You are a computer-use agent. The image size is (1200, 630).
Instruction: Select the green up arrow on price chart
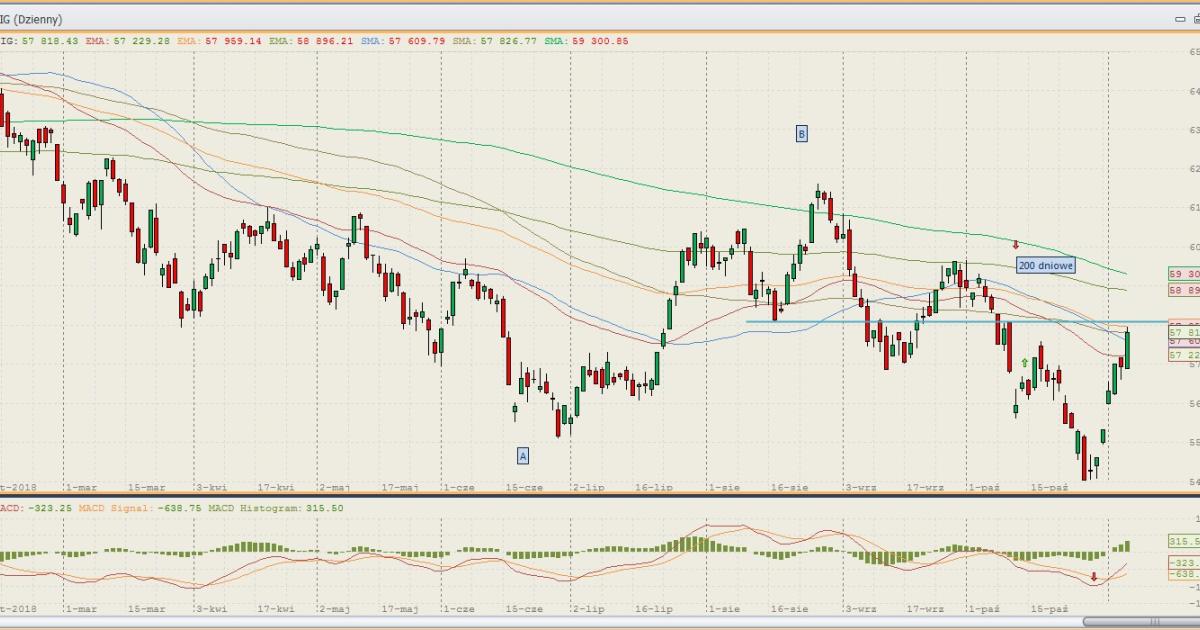pyautogui.click(x=1025, y=363)
